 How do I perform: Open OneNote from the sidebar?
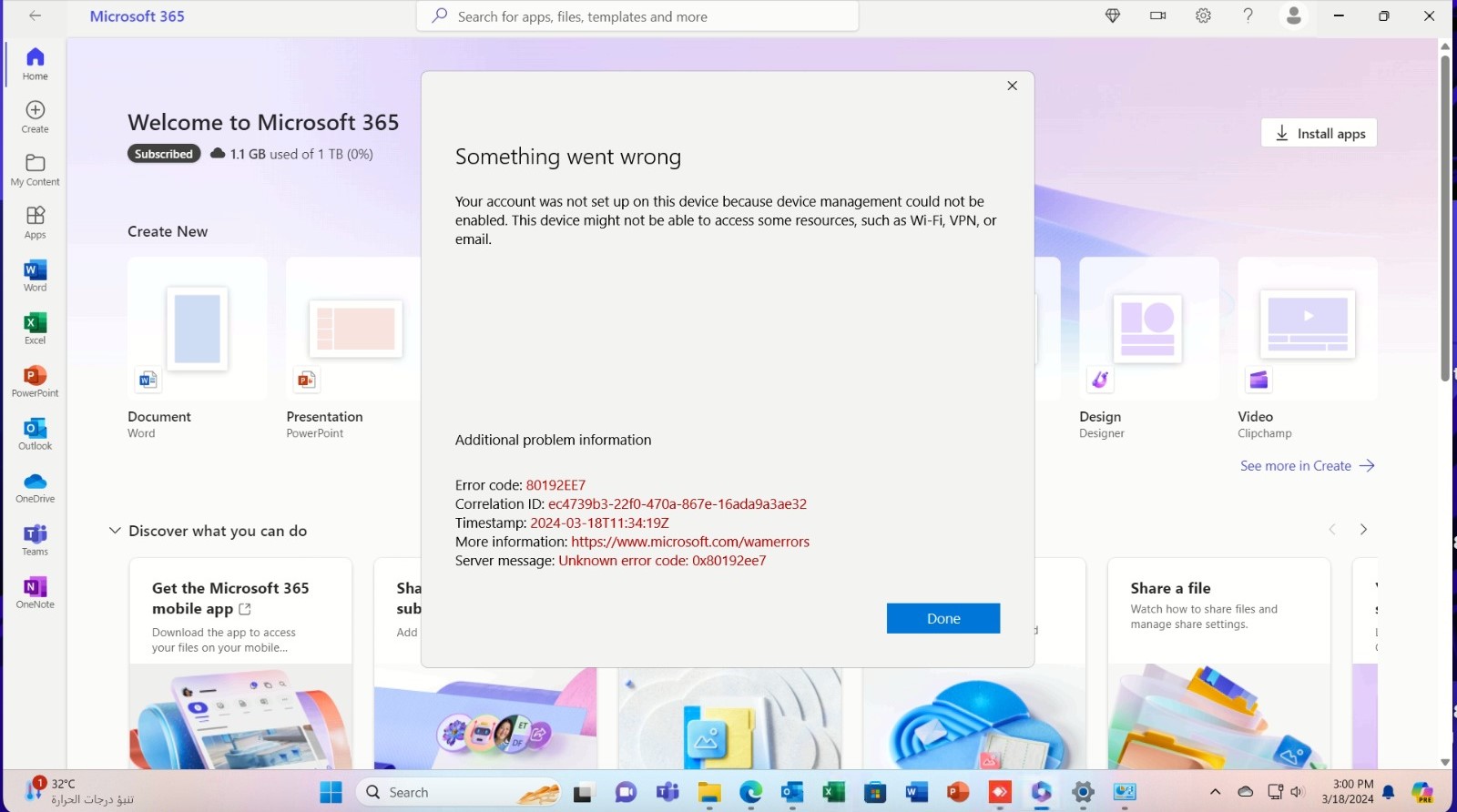(35, 592)
